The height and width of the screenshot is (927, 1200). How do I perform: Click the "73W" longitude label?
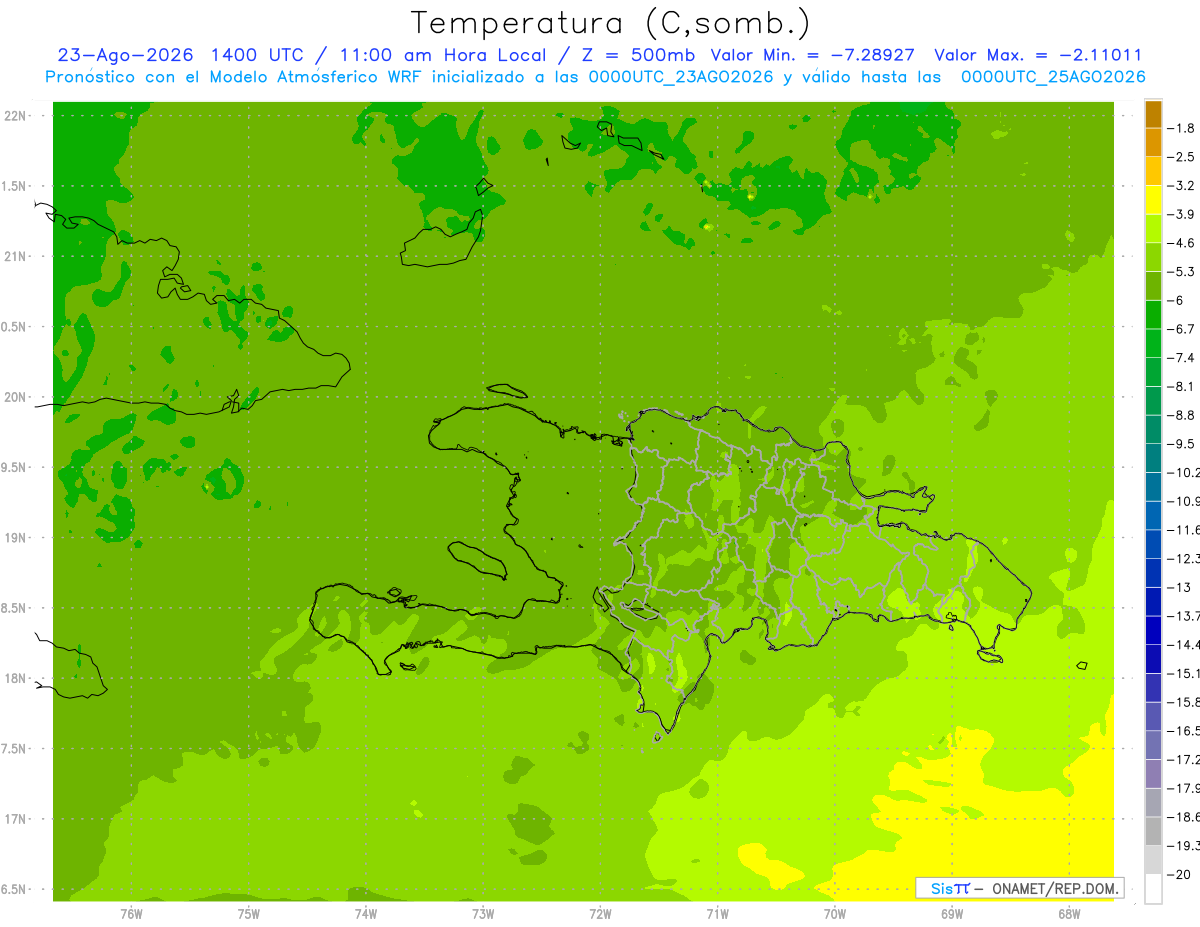(x=483, y=913)
